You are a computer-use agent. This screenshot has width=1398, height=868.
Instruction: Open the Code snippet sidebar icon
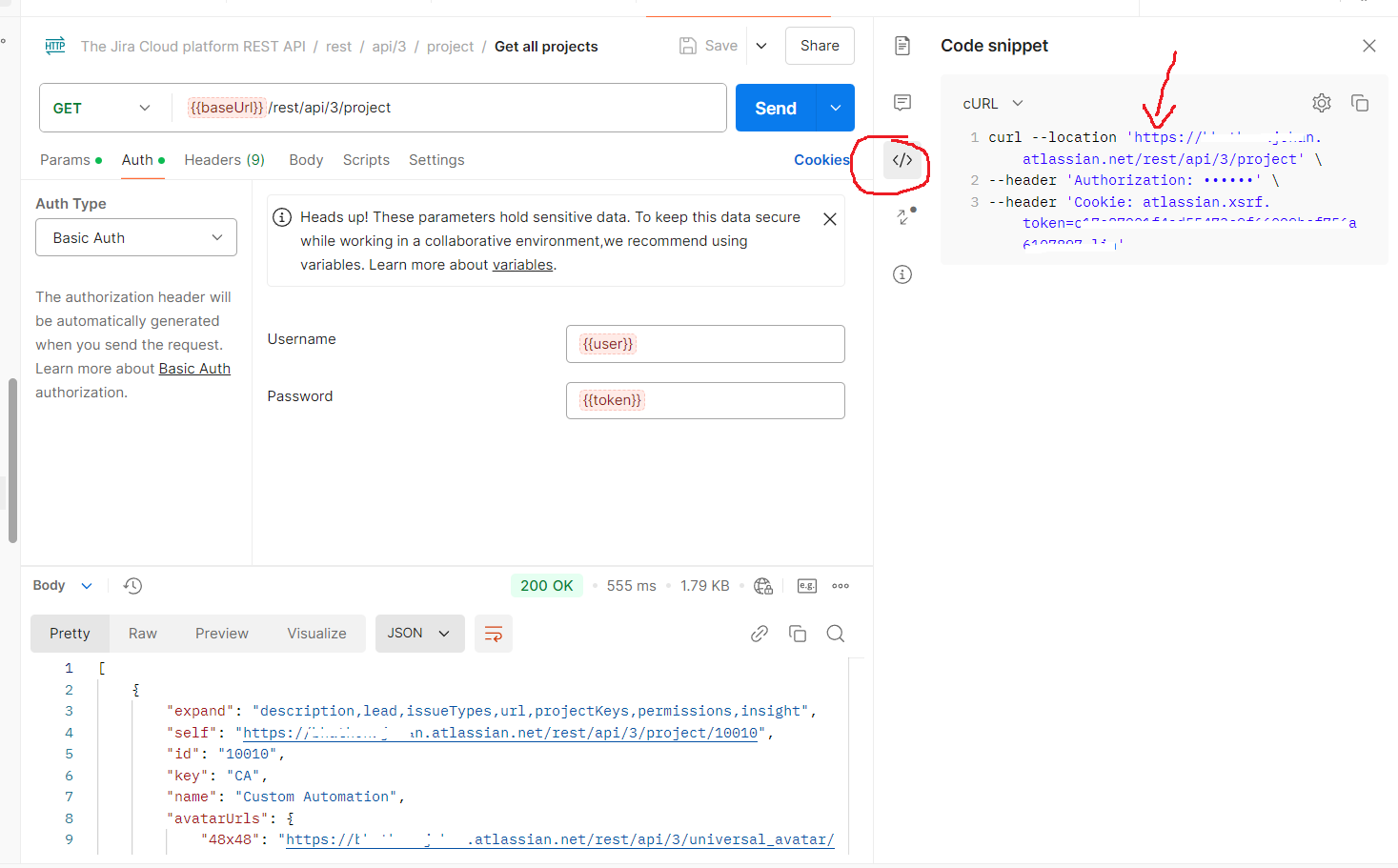coord(902,159)
